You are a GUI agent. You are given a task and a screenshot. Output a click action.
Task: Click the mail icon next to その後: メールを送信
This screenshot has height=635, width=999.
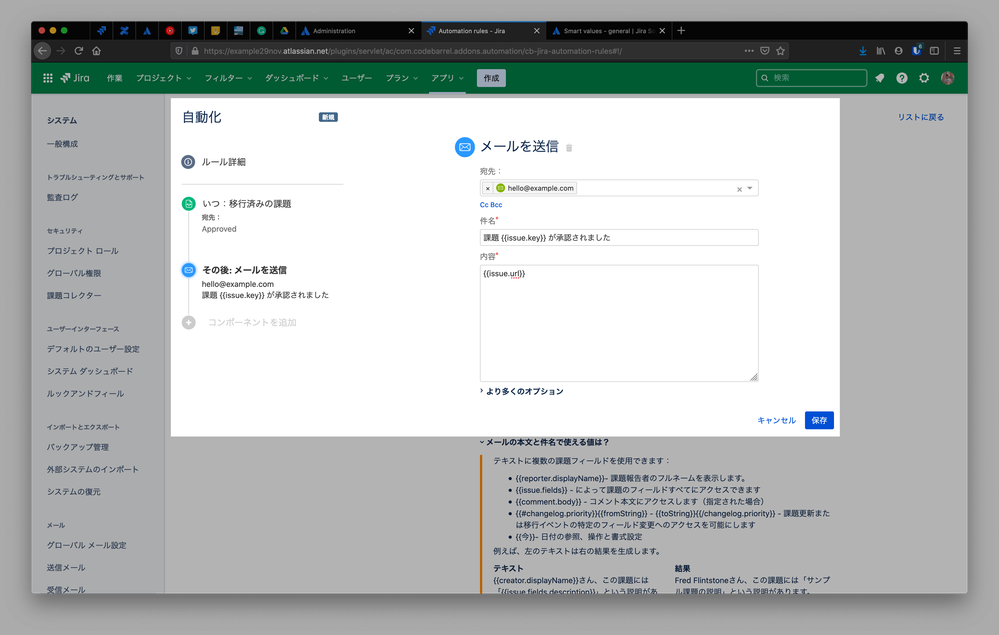point(189,270)
